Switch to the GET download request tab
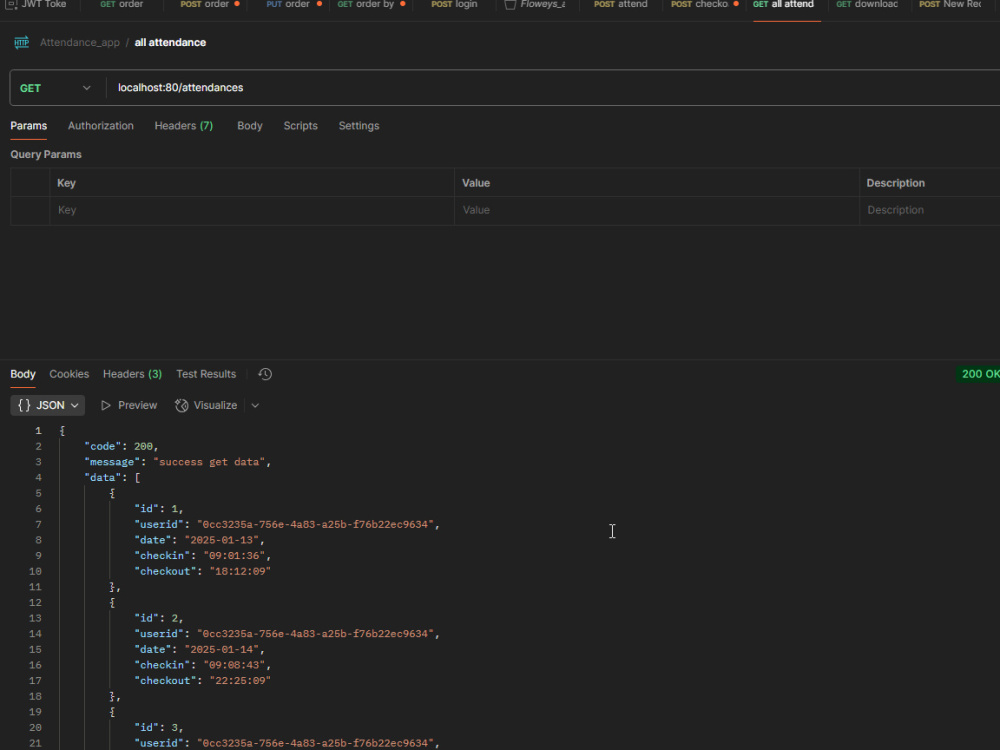 click(x=867, y=4)
